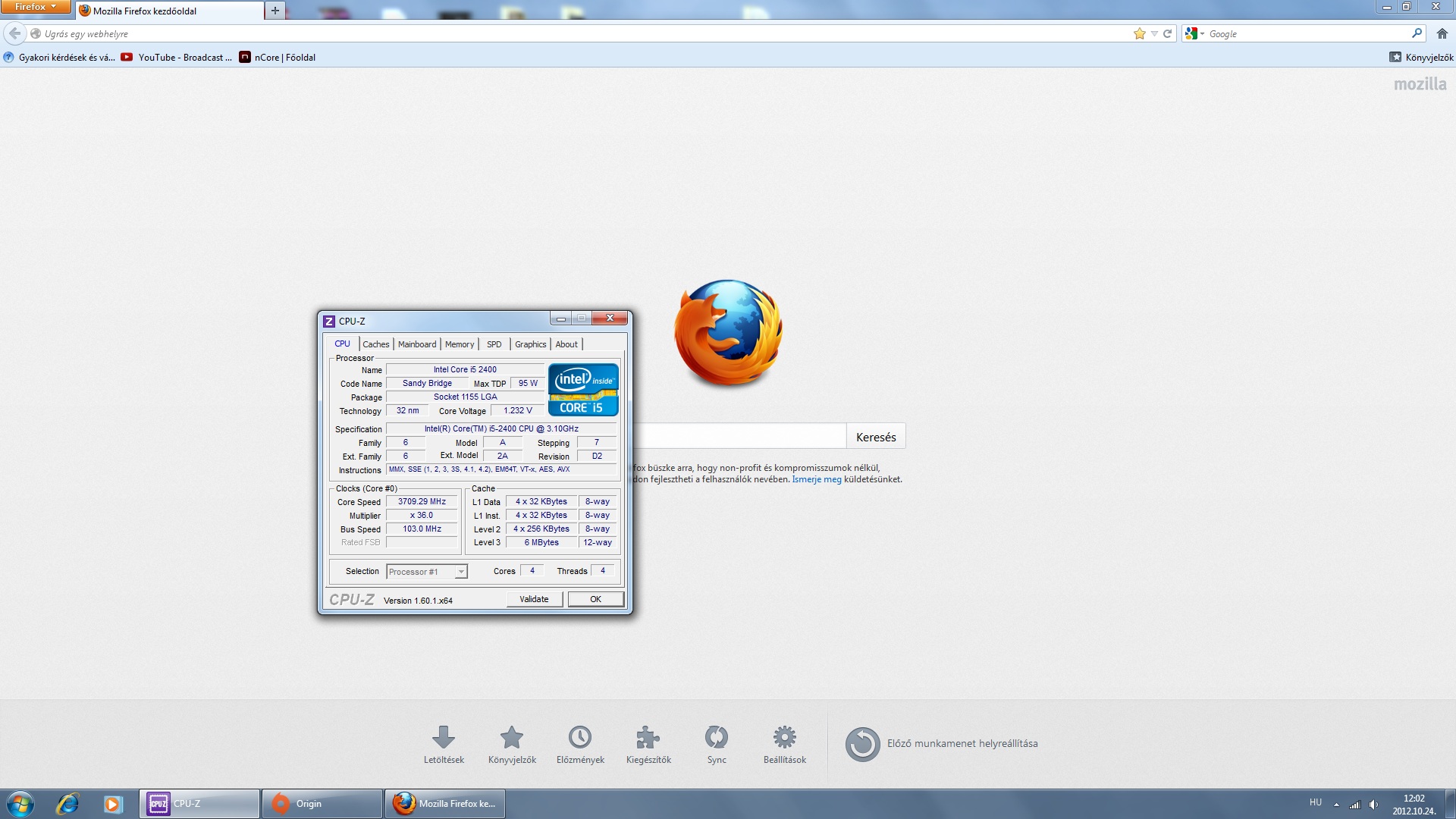Select the Mozilla Firefox kezdőoldal tab
The width and height of the screenshot is (1456, 819).
click(x=170, y=11)
